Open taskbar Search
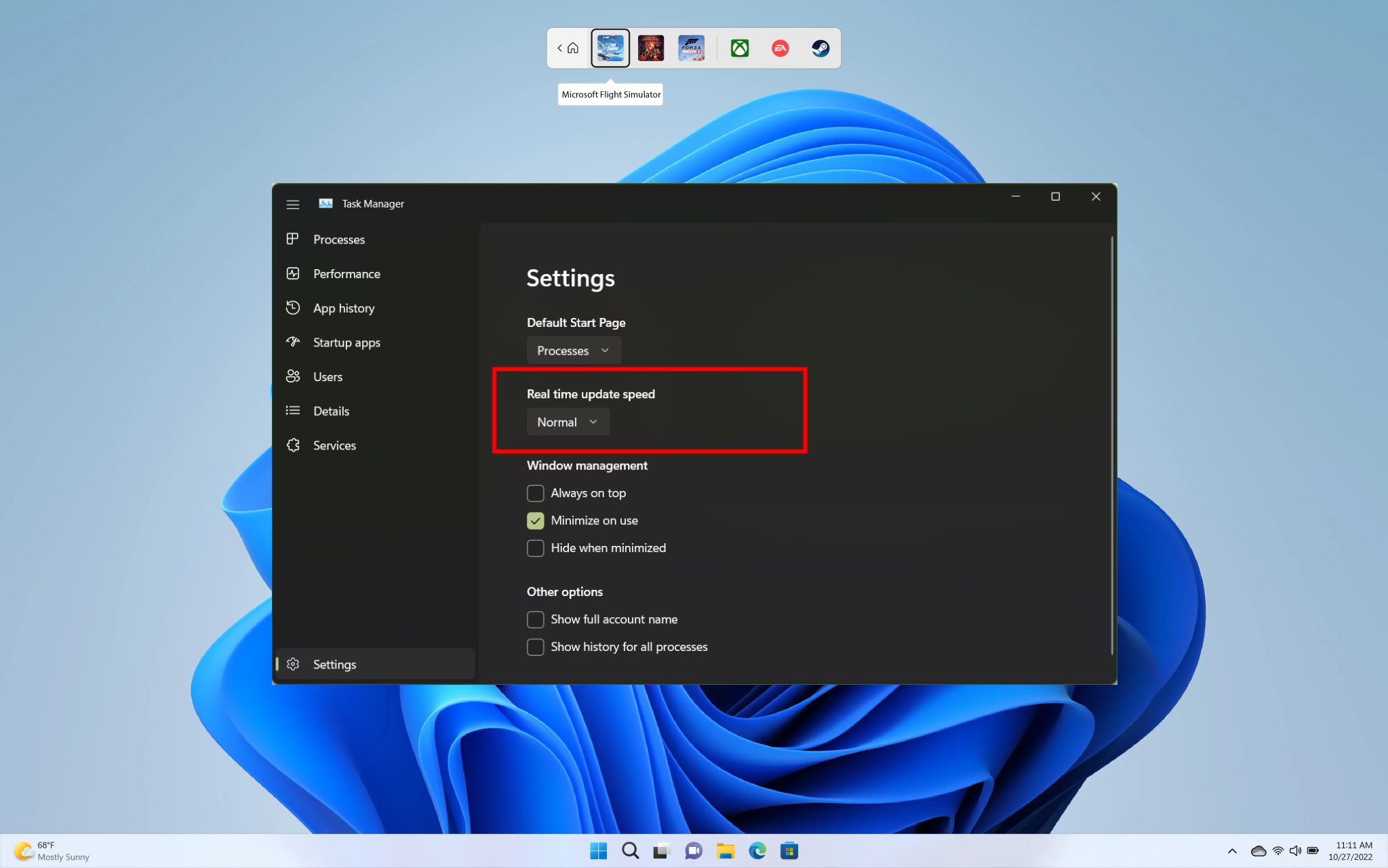This screenshot has width=1388, height=868. 631,850
